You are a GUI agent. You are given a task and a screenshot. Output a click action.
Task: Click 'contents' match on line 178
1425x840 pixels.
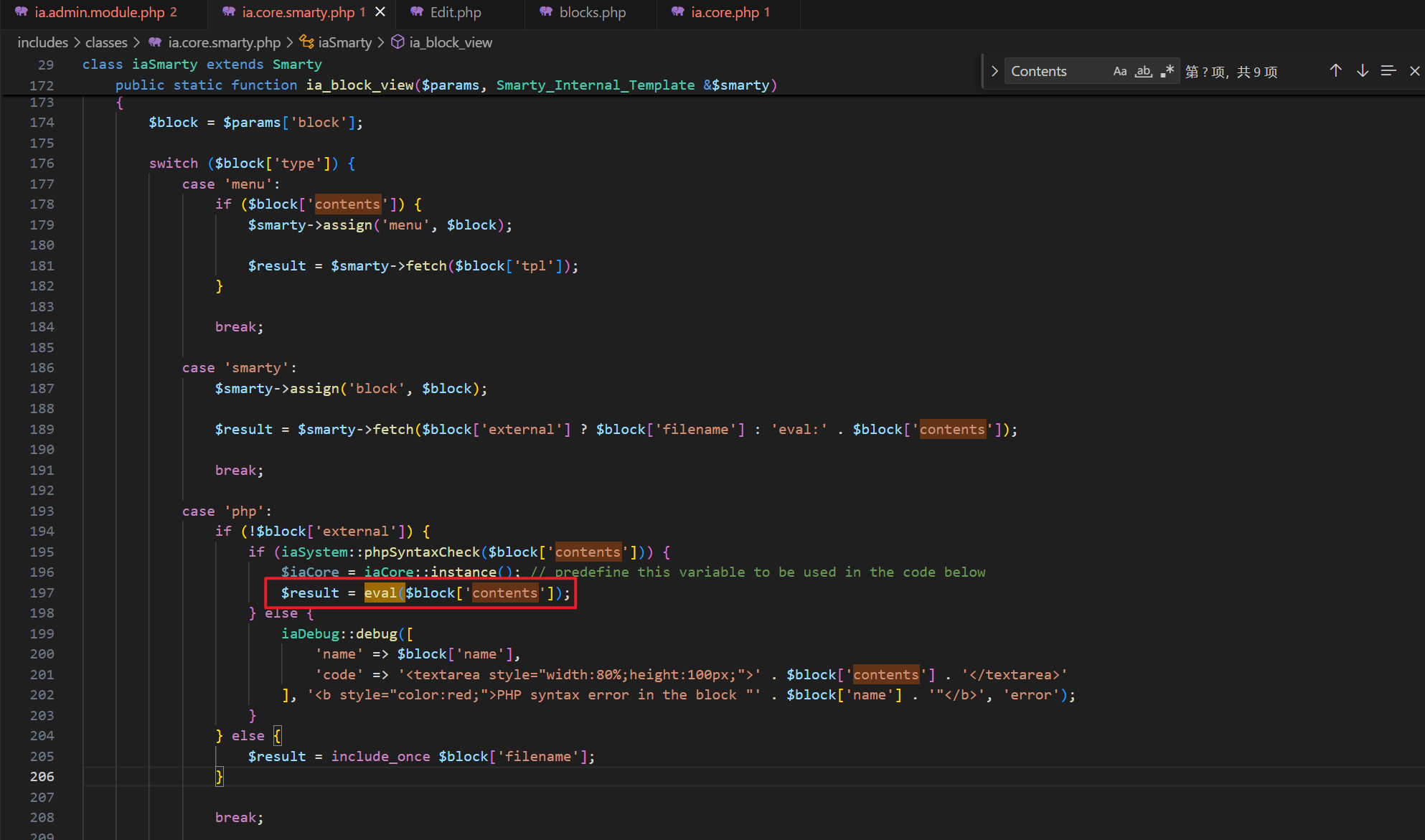347,204
